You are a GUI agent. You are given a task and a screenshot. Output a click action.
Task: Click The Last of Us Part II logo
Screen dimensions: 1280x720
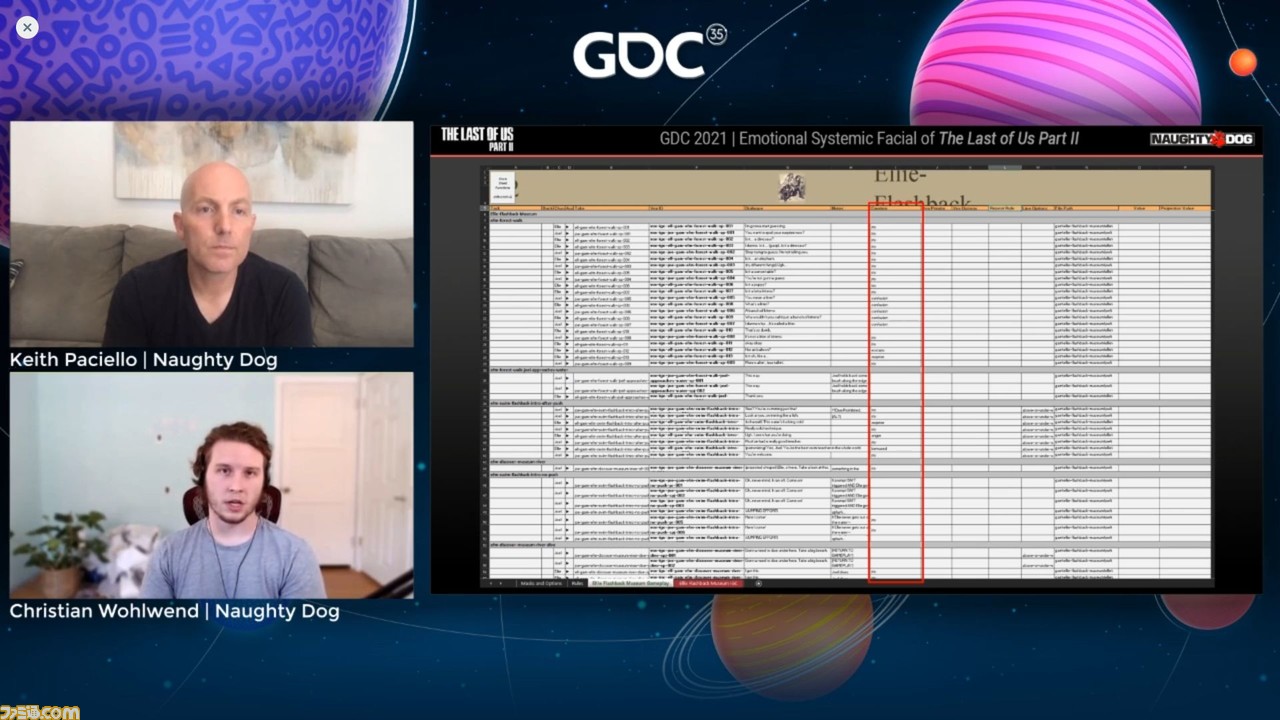[477, 138]
